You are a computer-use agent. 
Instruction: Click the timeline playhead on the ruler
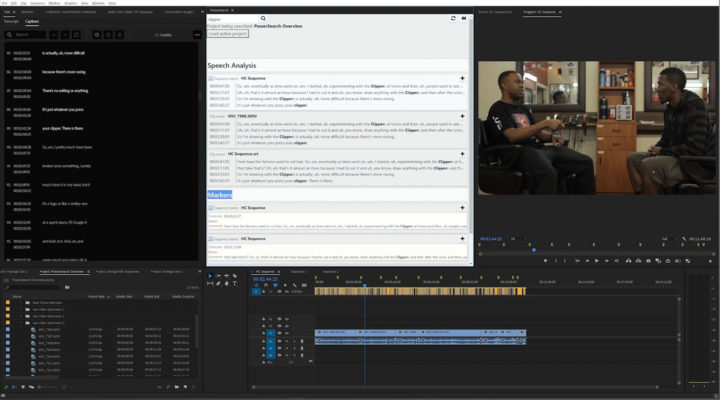(x=365, y=286)
